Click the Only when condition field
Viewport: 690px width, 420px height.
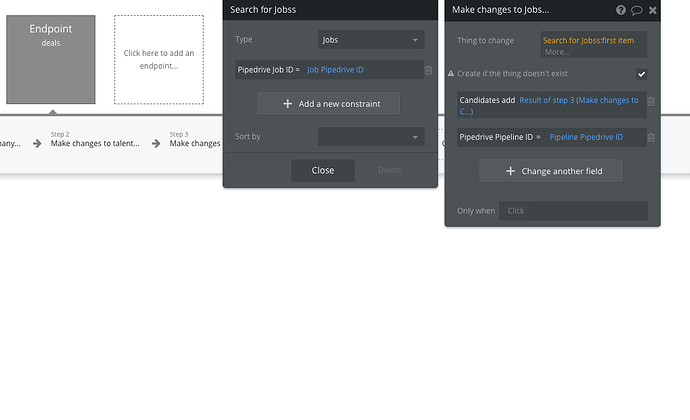tap(574, 211)
